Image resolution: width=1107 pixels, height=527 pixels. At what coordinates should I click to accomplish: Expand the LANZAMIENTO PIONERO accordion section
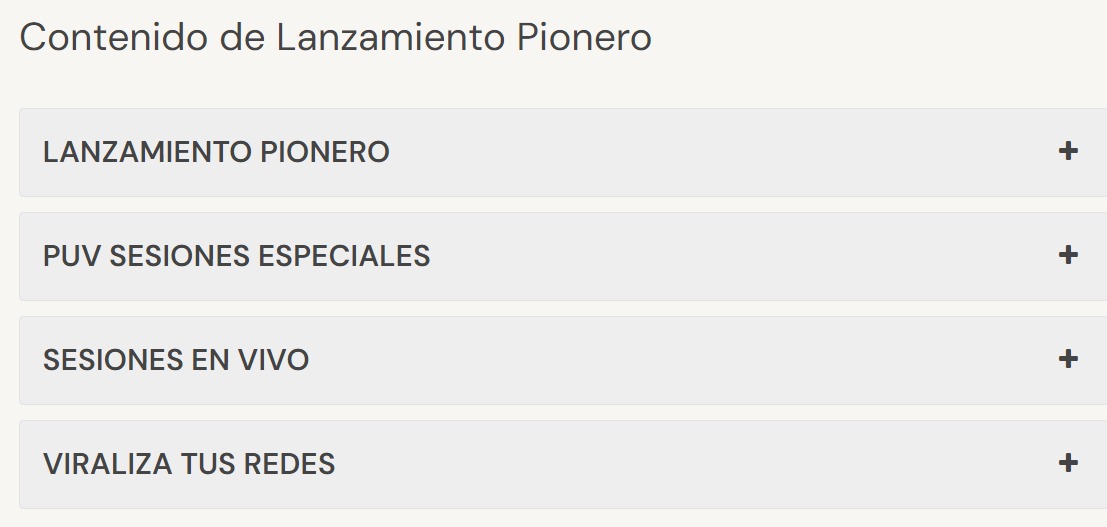coord(560,152)
